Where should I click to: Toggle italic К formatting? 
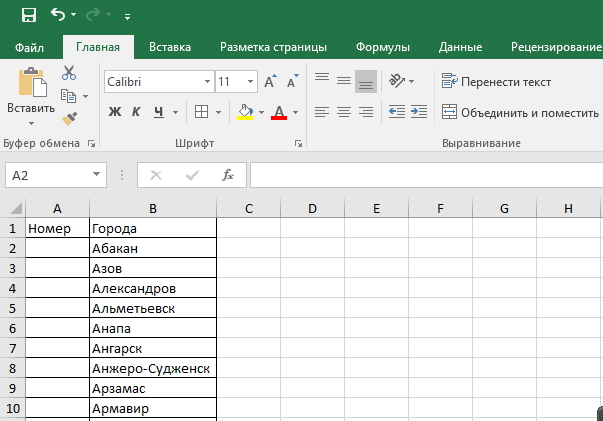click(136, 112)
